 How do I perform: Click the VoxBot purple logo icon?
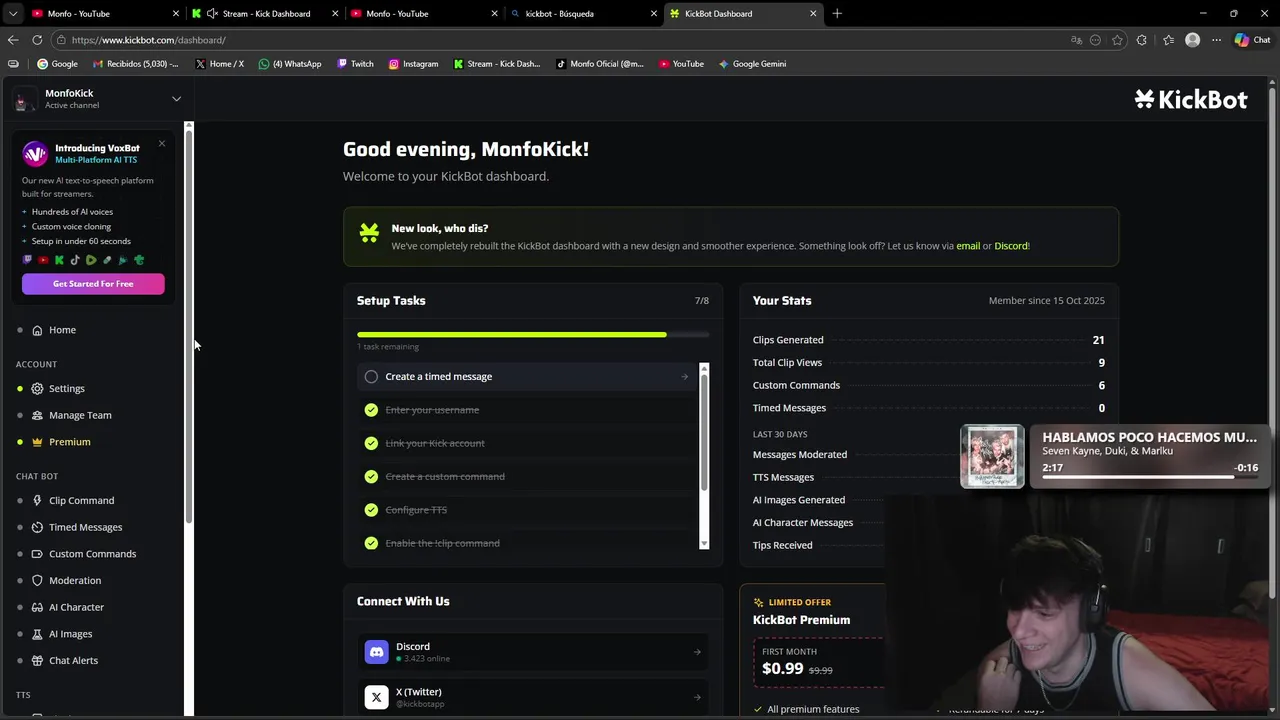coord(35,153)
